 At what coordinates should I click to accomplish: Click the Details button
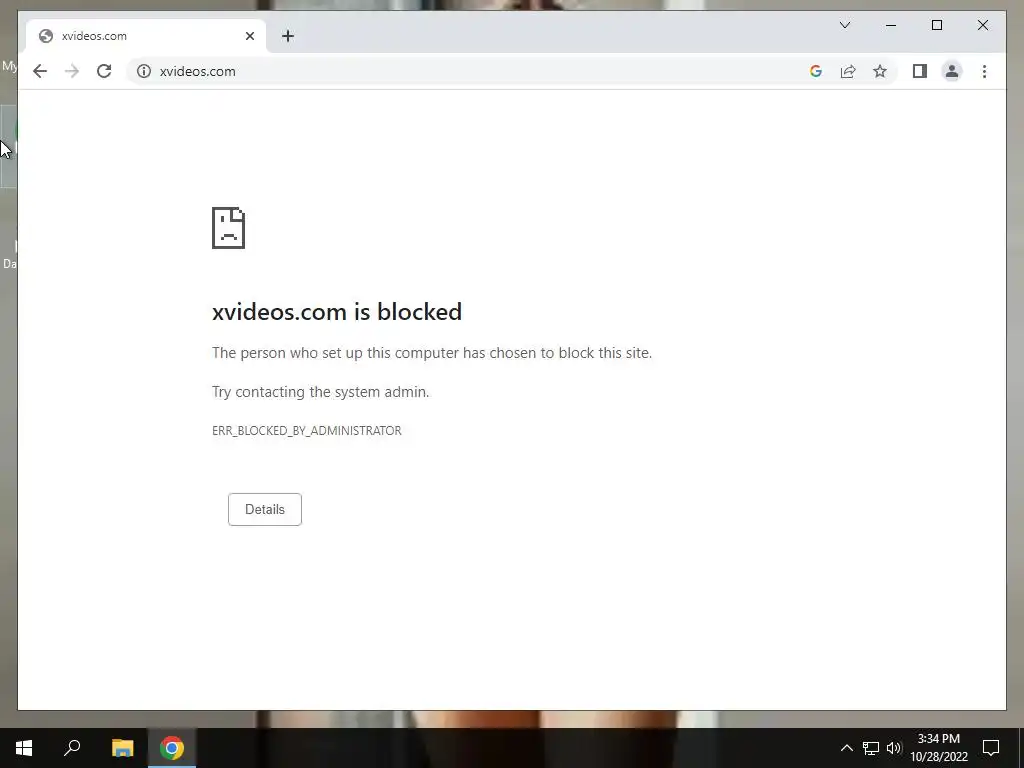tap(264, 509)
